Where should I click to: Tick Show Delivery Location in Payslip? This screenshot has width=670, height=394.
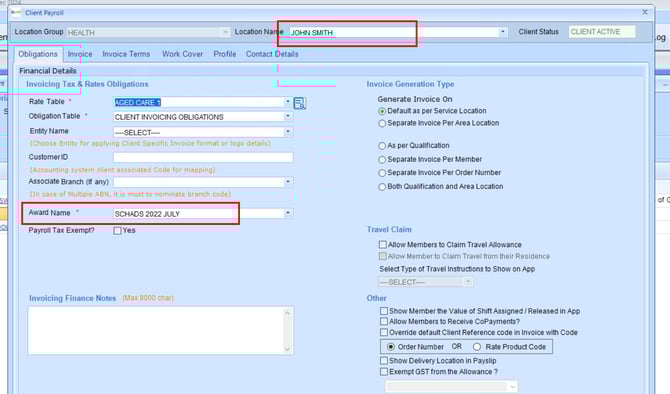tap(384, 361)
